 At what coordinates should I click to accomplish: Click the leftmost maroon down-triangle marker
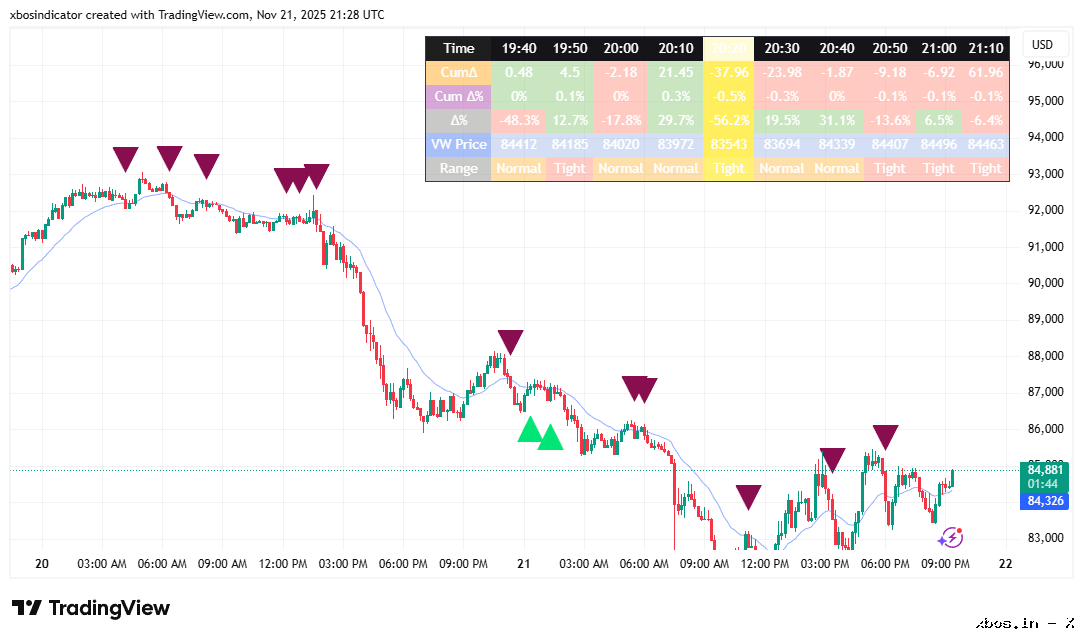(125, 158)
